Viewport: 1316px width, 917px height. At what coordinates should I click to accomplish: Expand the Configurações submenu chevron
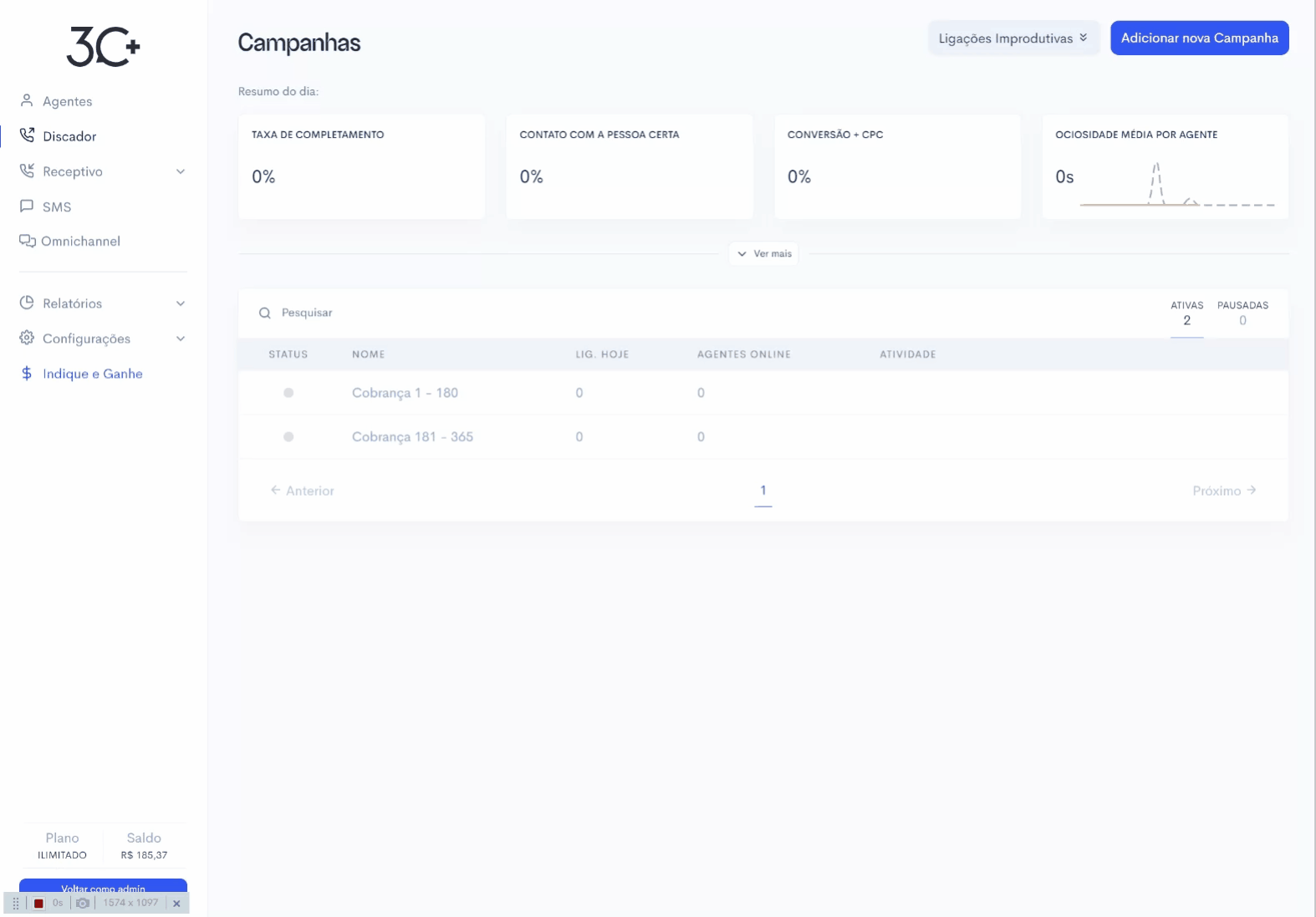pyautogui.click(x=181, y=339)
